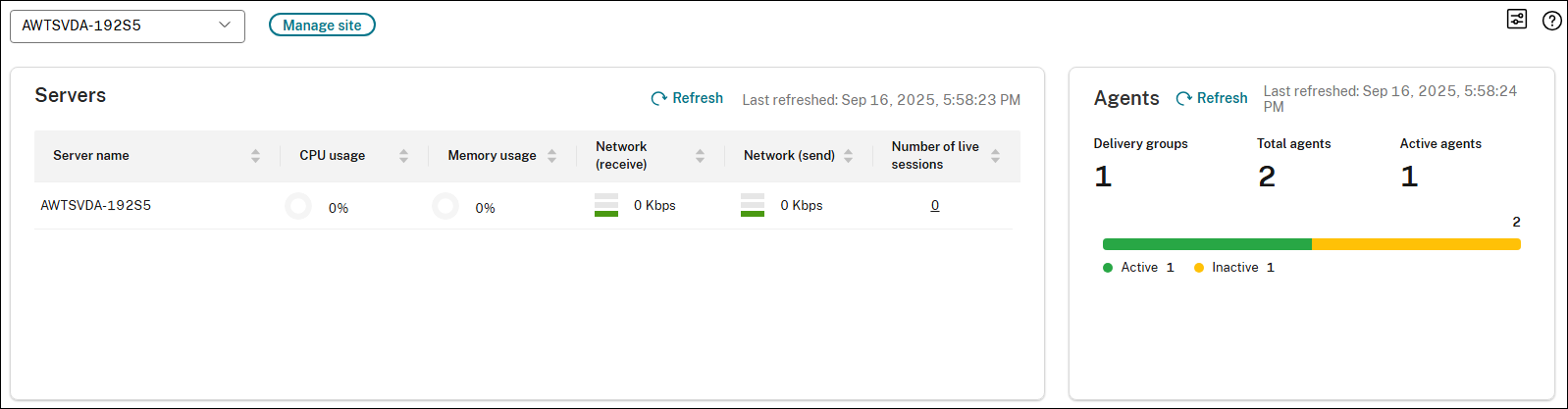The width and height of the screenshot is (1568, 409).
Task: Click the Manage site button
Action: (x=322, y=26)
